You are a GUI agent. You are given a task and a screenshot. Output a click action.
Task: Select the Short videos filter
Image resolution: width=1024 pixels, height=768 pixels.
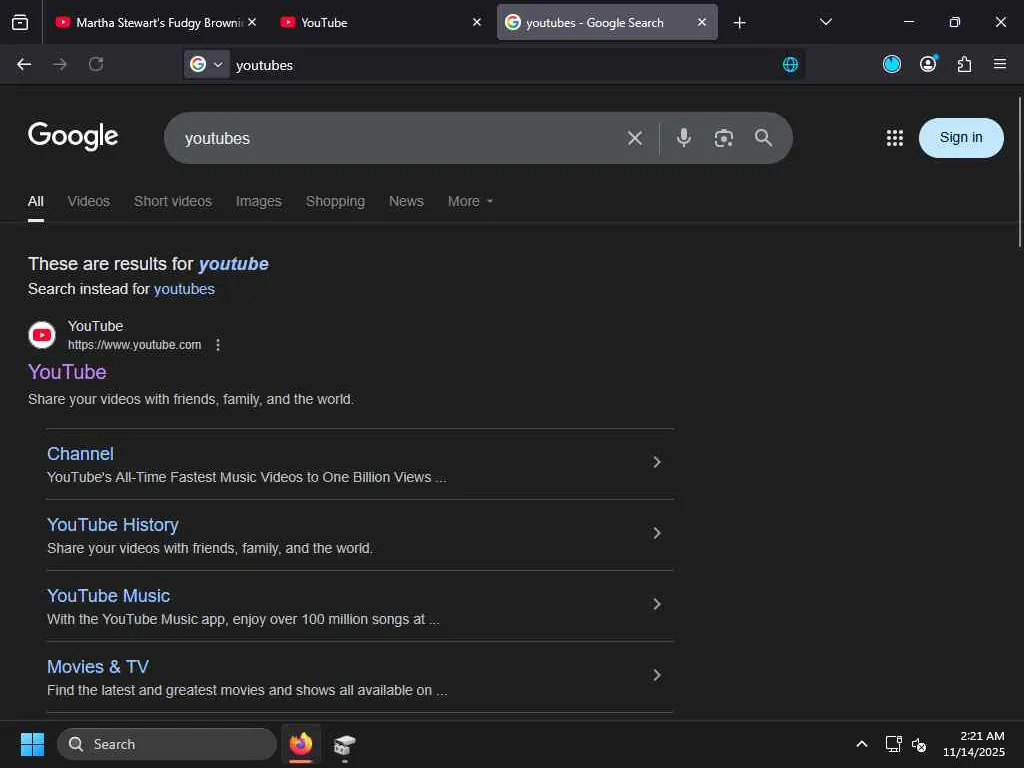[173, 201]
